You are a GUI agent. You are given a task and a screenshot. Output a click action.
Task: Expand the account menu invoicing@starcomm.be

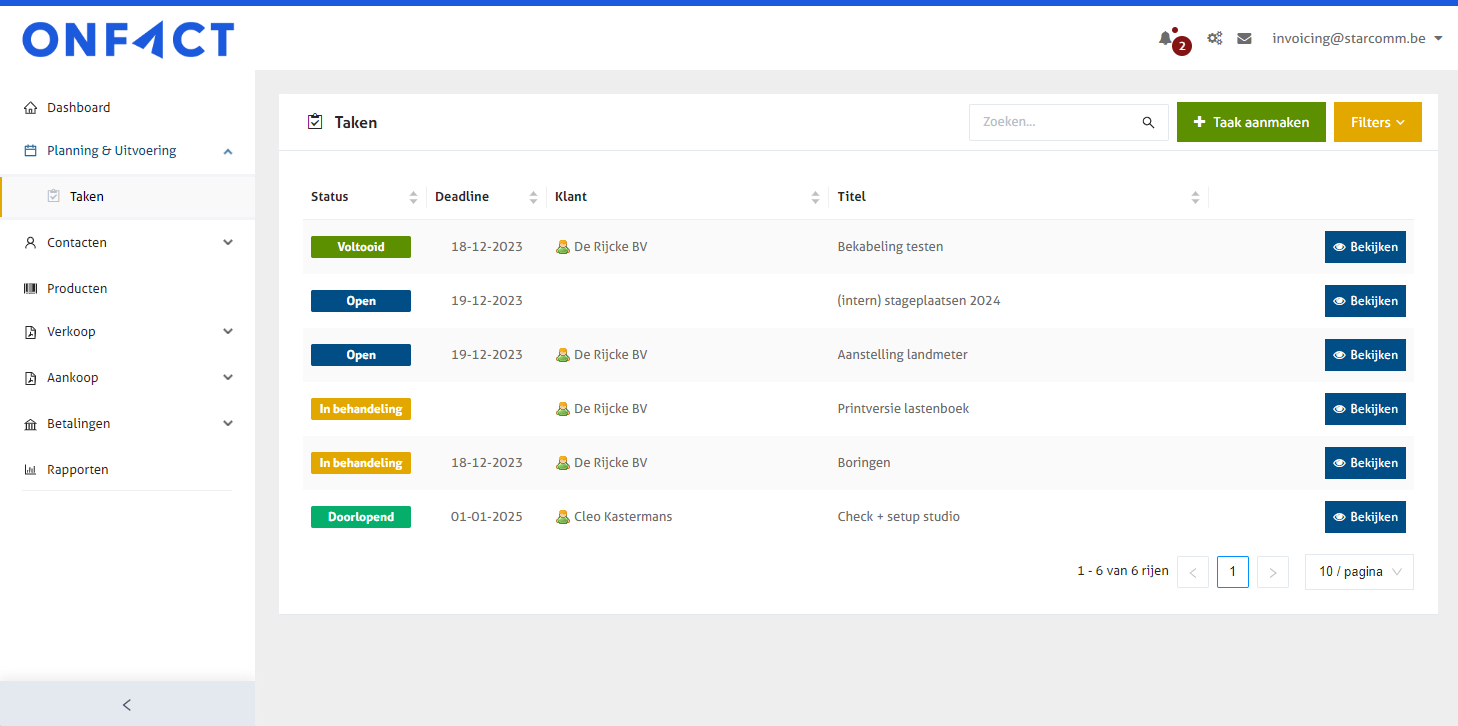tap(1356, 38)
